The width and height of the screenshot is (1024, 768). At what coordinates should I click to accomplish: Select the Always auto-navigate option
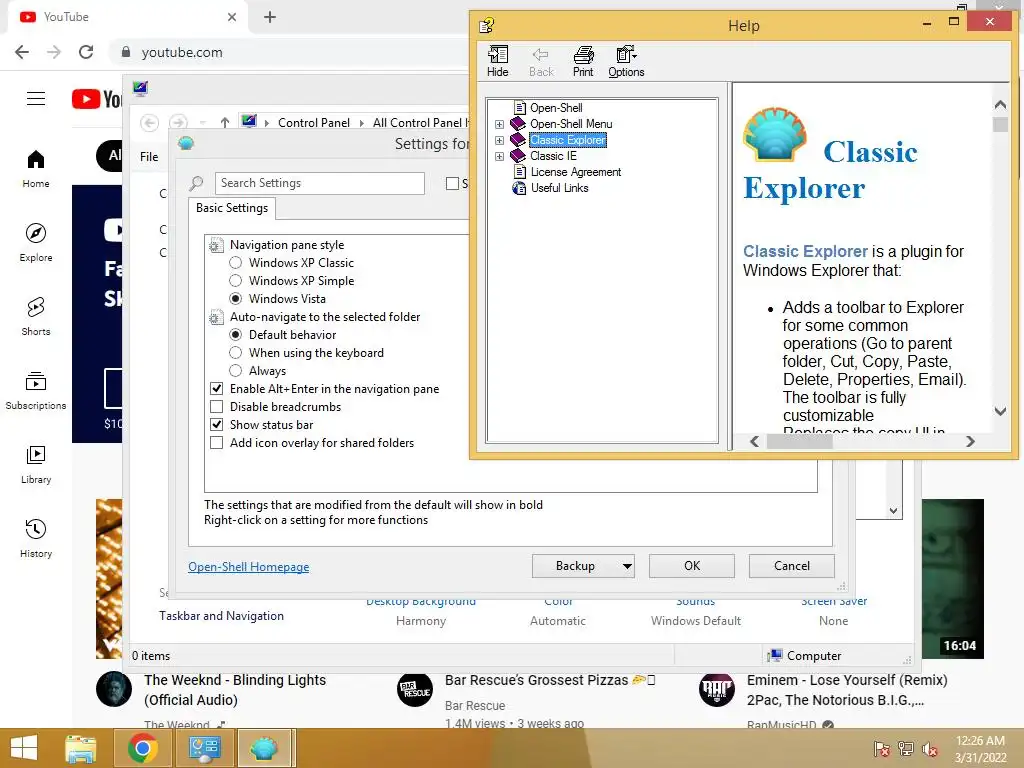click(236, 371)
